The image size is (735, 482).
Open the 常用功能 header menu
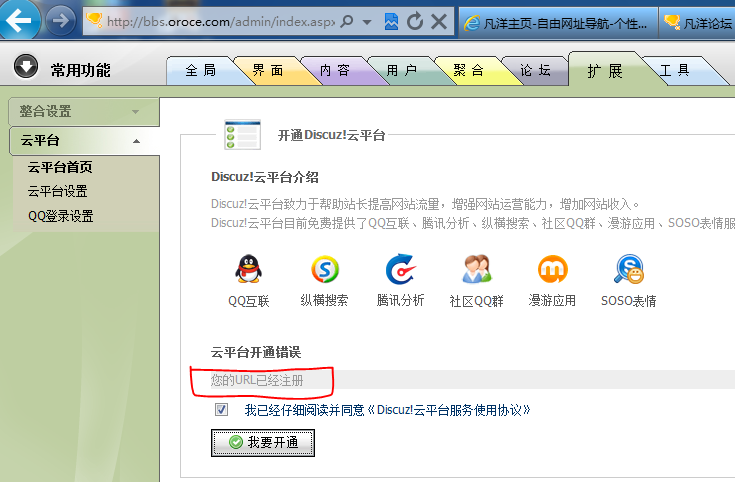click(x=81, y=70)
